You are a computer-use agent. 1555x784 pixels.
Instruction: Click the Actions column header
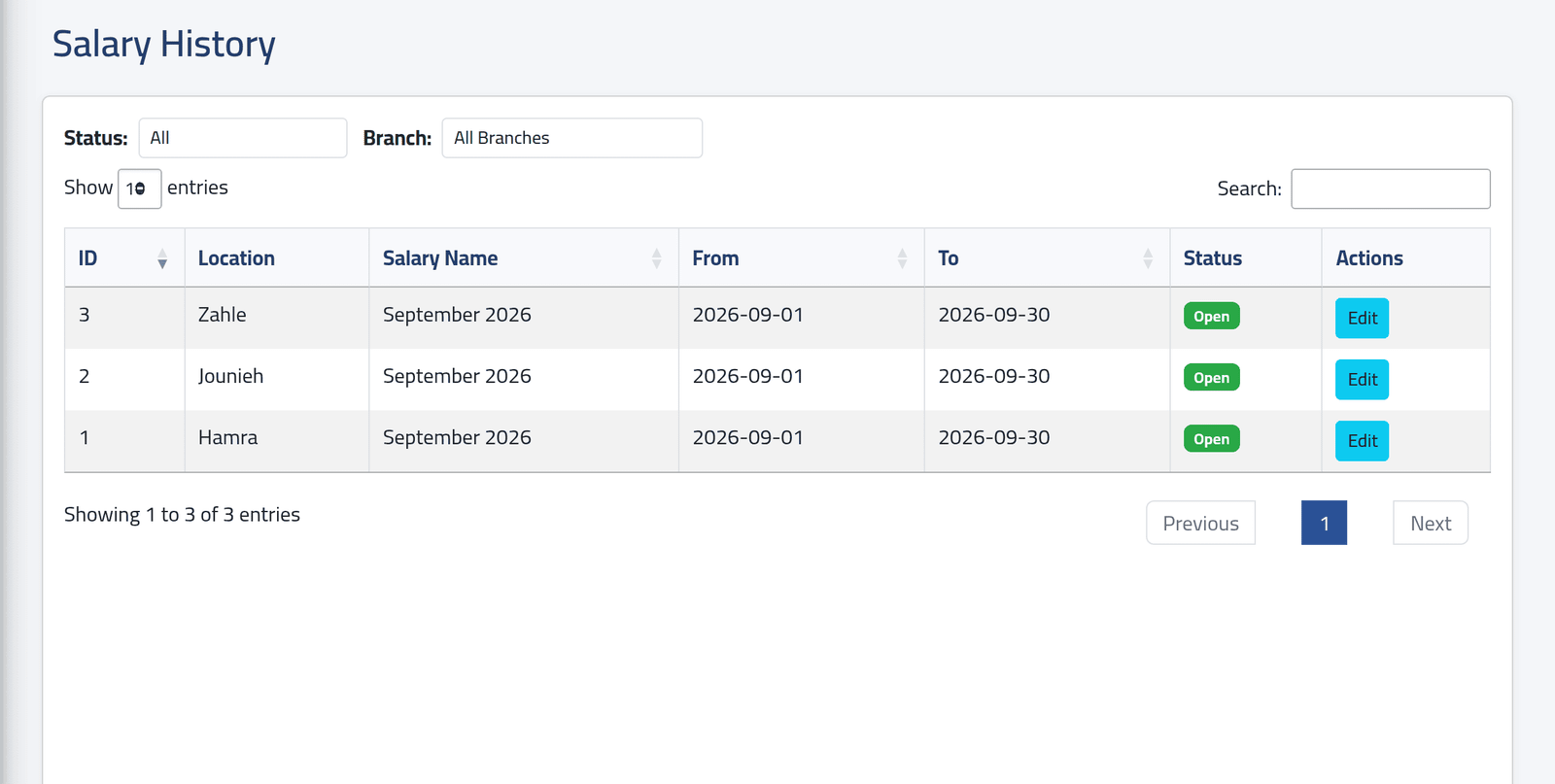1405,258
